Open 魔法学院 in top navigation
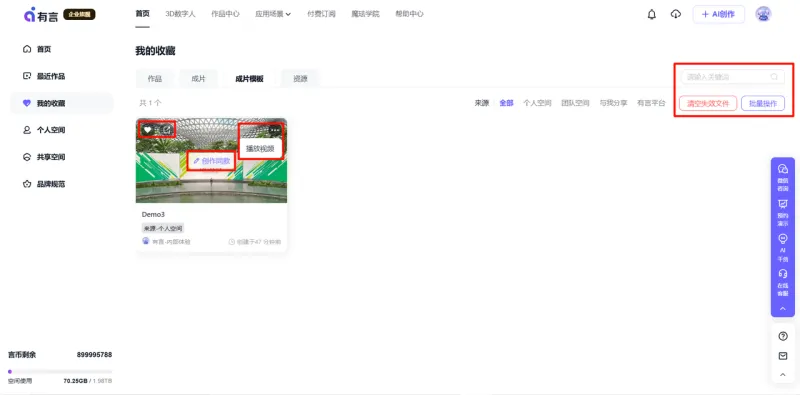Screen dimensions: 800x395 365,14
